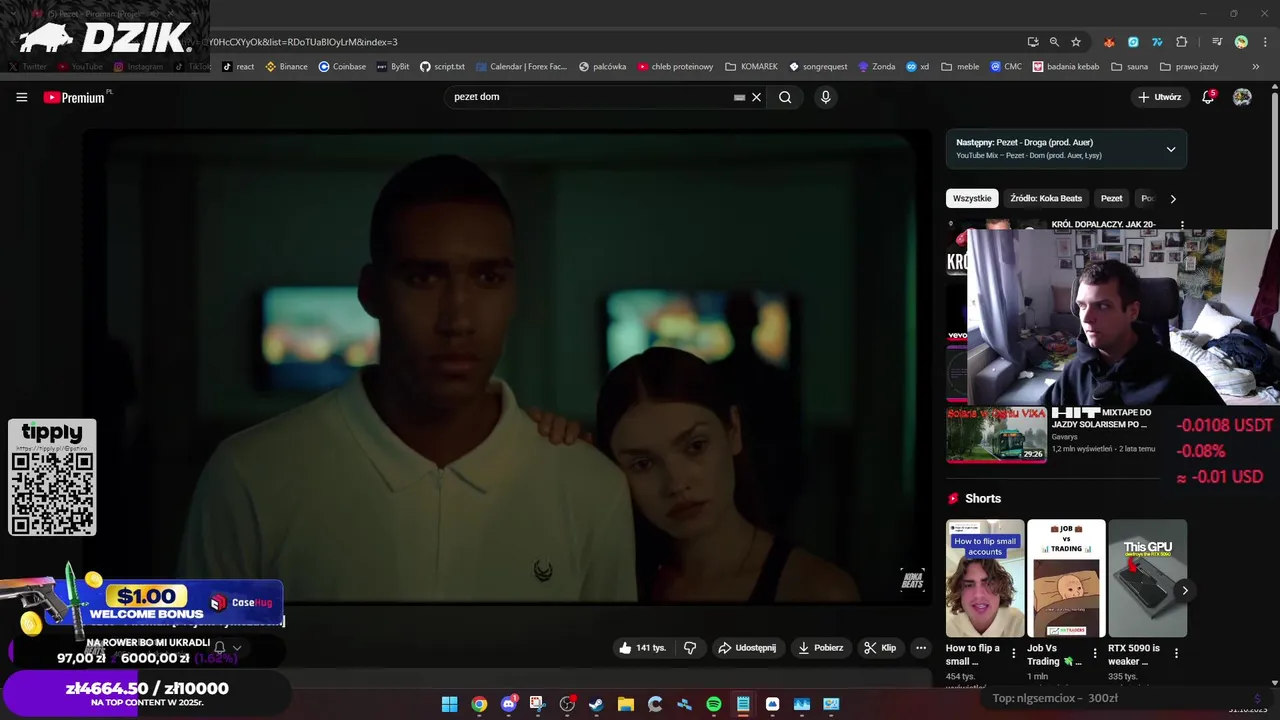Open the 'How to flip small accounts' short

coord(985,578)
